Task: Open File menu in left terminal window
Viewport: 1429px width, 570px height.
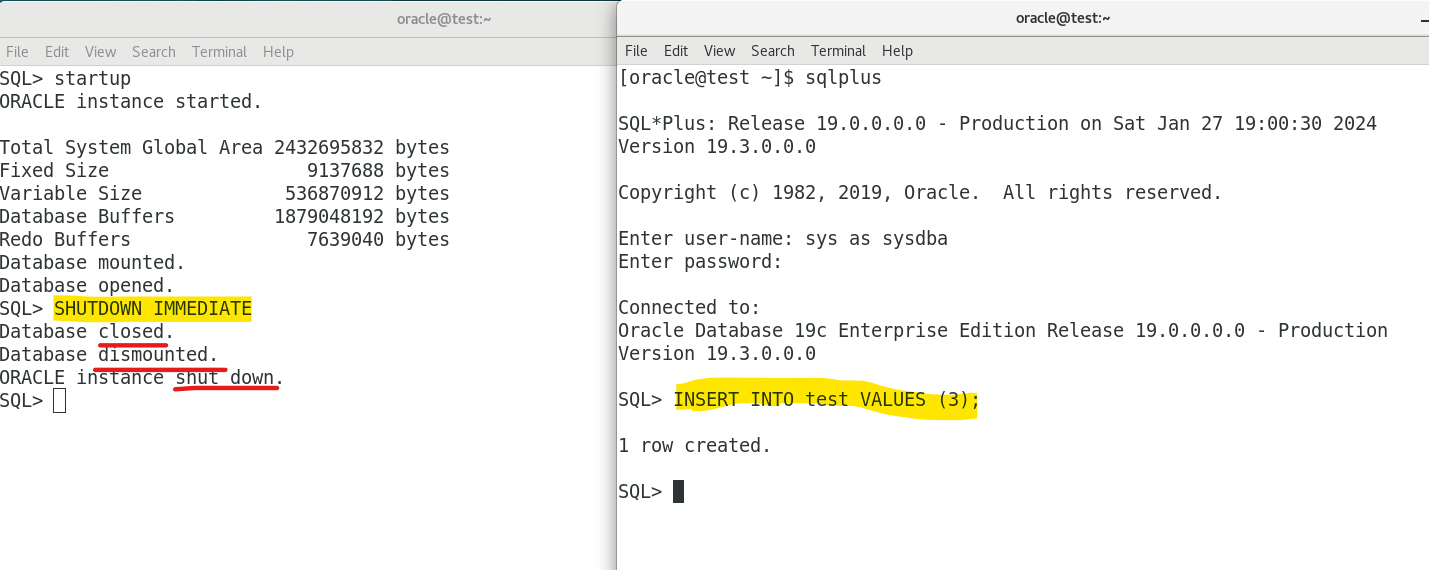Action: pos(17,52)
